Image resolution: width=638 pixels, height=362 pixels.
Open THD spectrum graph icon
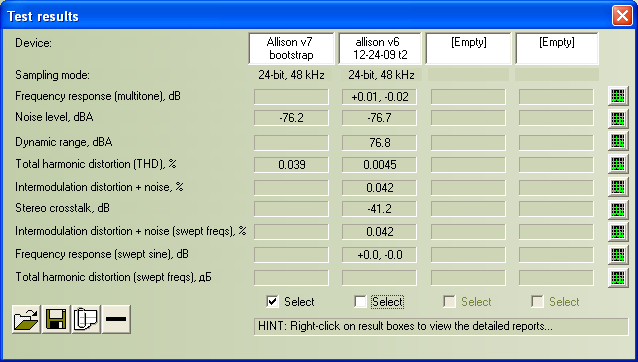point(618,164)
